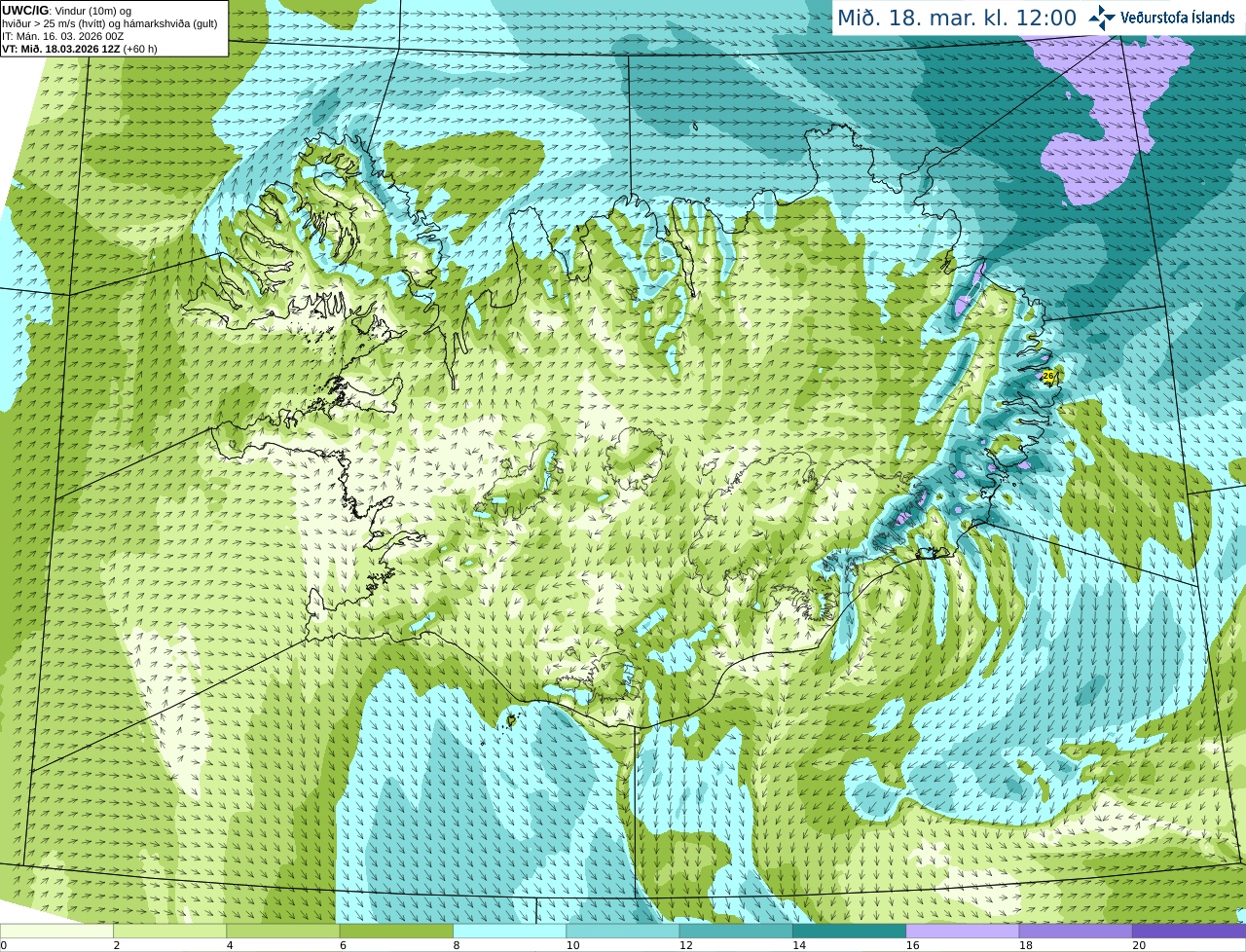Screen dimensions: 1246x952
Task: Click the legend label 4
Action: tap(230, 945)
